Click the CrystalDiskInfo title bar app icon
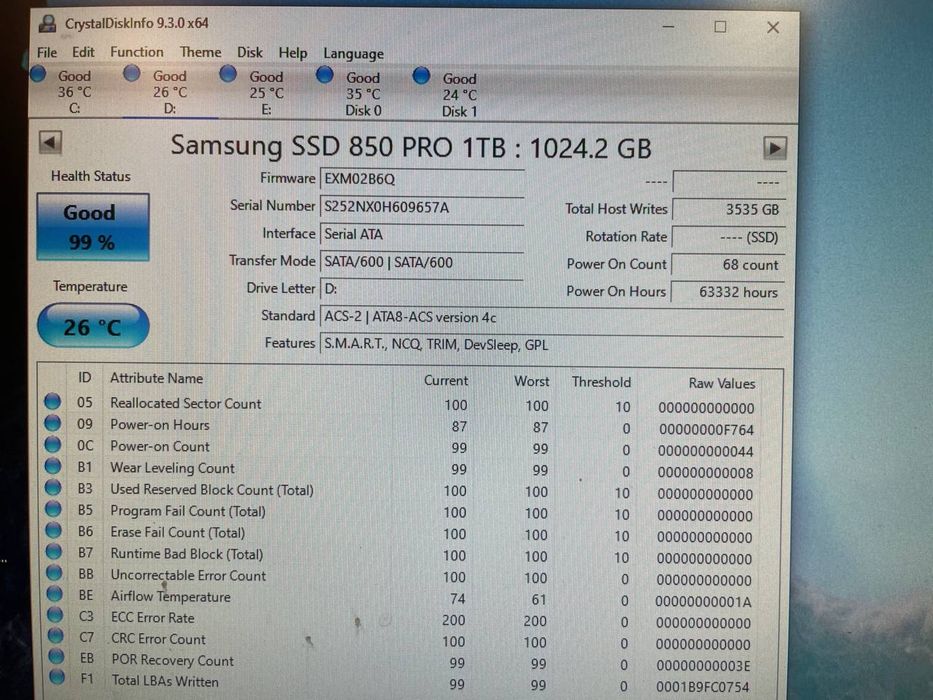 pyautogui.click(x=48, y=24)
